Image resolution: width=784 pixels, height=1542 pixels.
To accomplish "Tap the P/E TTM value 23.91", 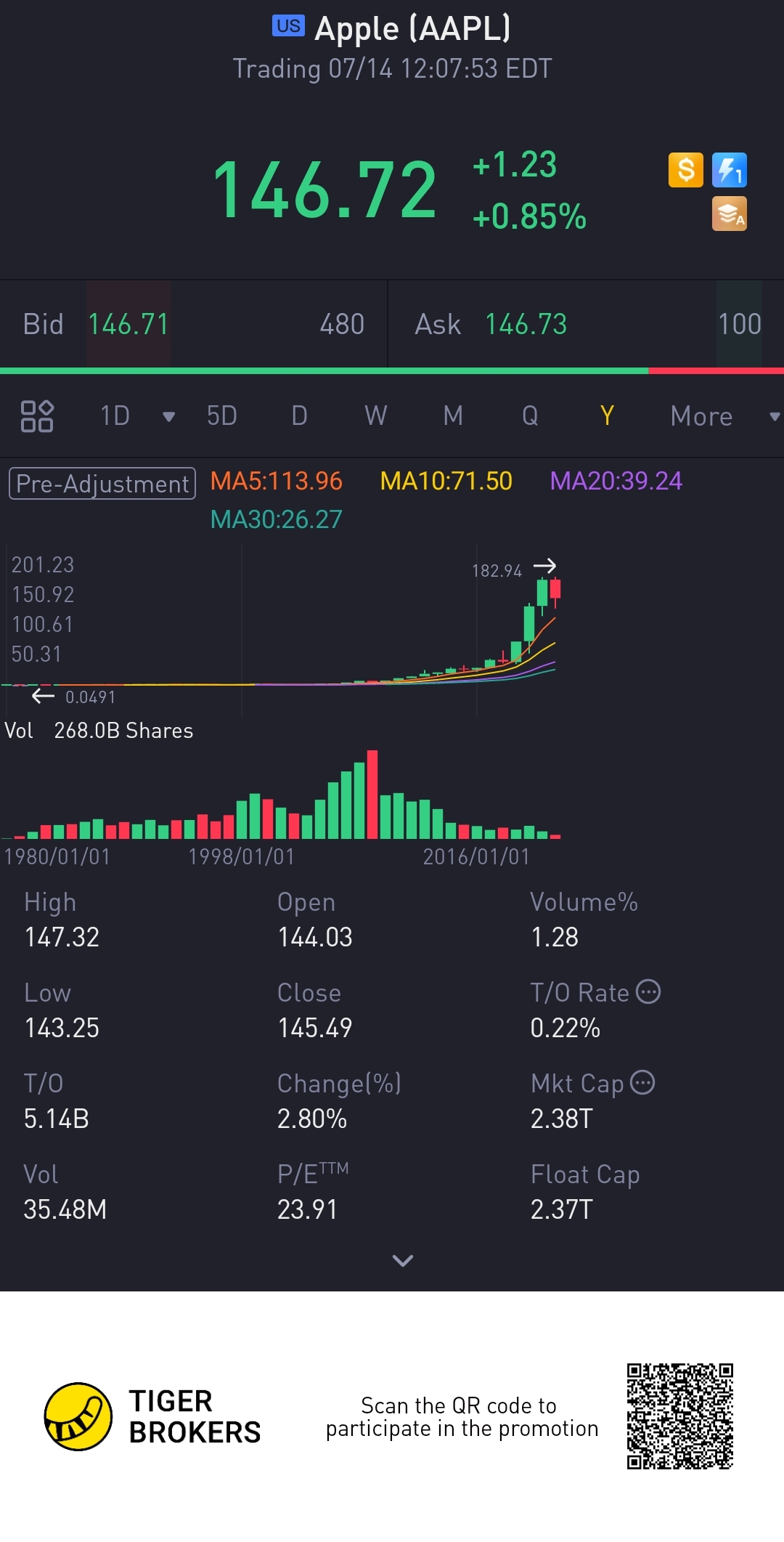I will (x=308, y=1210).
